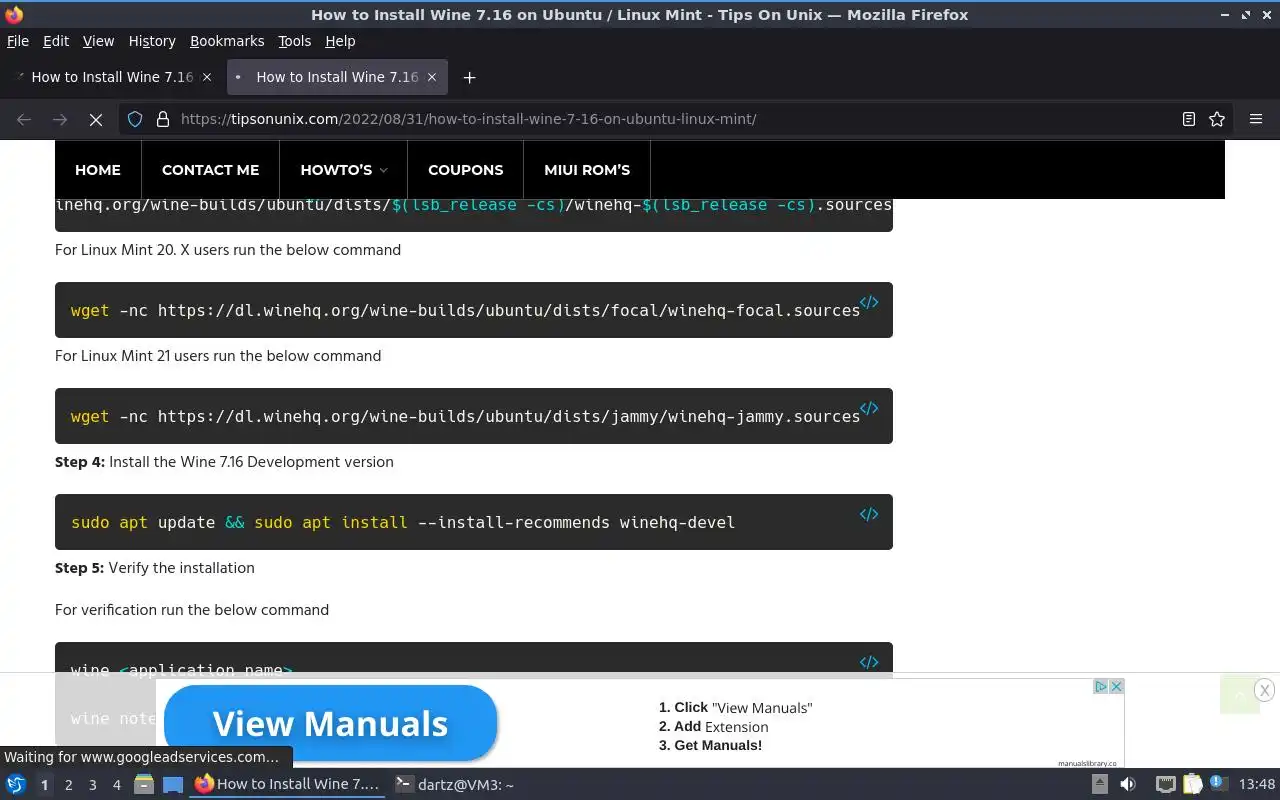This screenshot has width=1280, height=800.
Task: Open AdChoices icon on the ad
Action: tap(1100, 686)
